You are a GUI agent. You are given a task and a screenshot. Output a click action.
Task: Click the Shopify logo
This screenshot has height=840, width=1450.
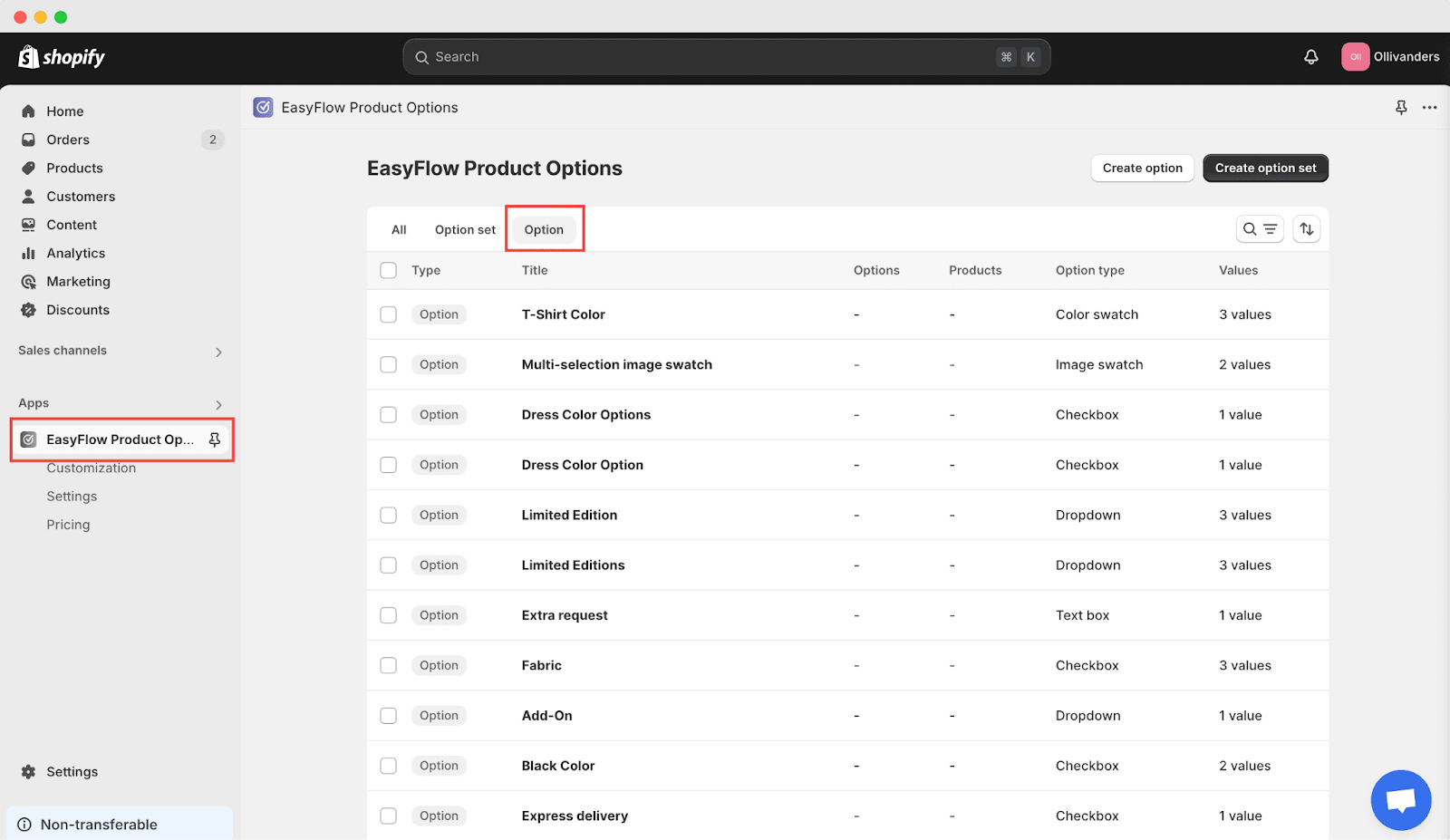coord(62,57)
